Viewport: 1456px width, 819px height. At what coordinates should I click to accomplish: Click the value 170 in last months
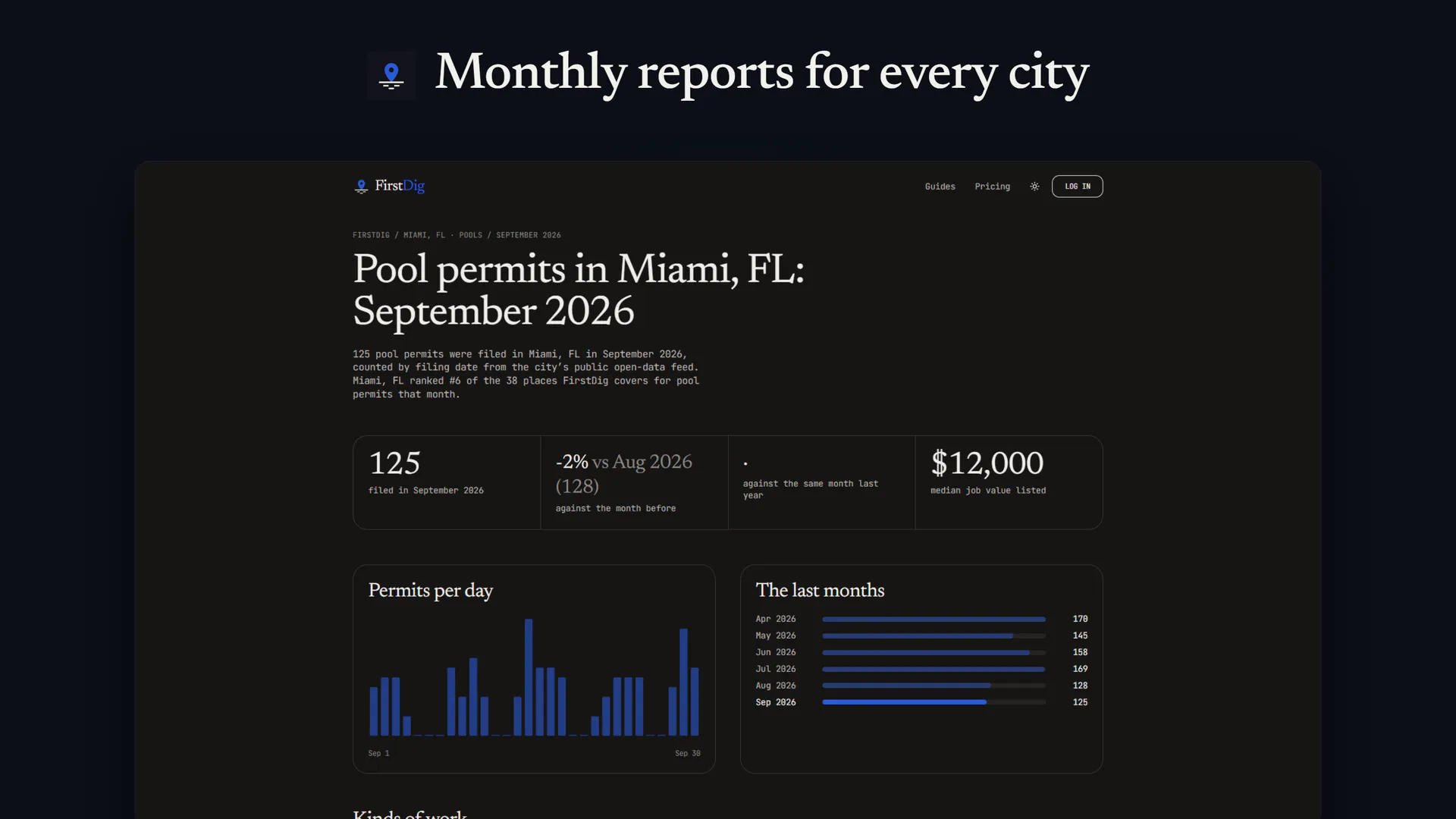pyautogui.click(x=1080, y=619)
